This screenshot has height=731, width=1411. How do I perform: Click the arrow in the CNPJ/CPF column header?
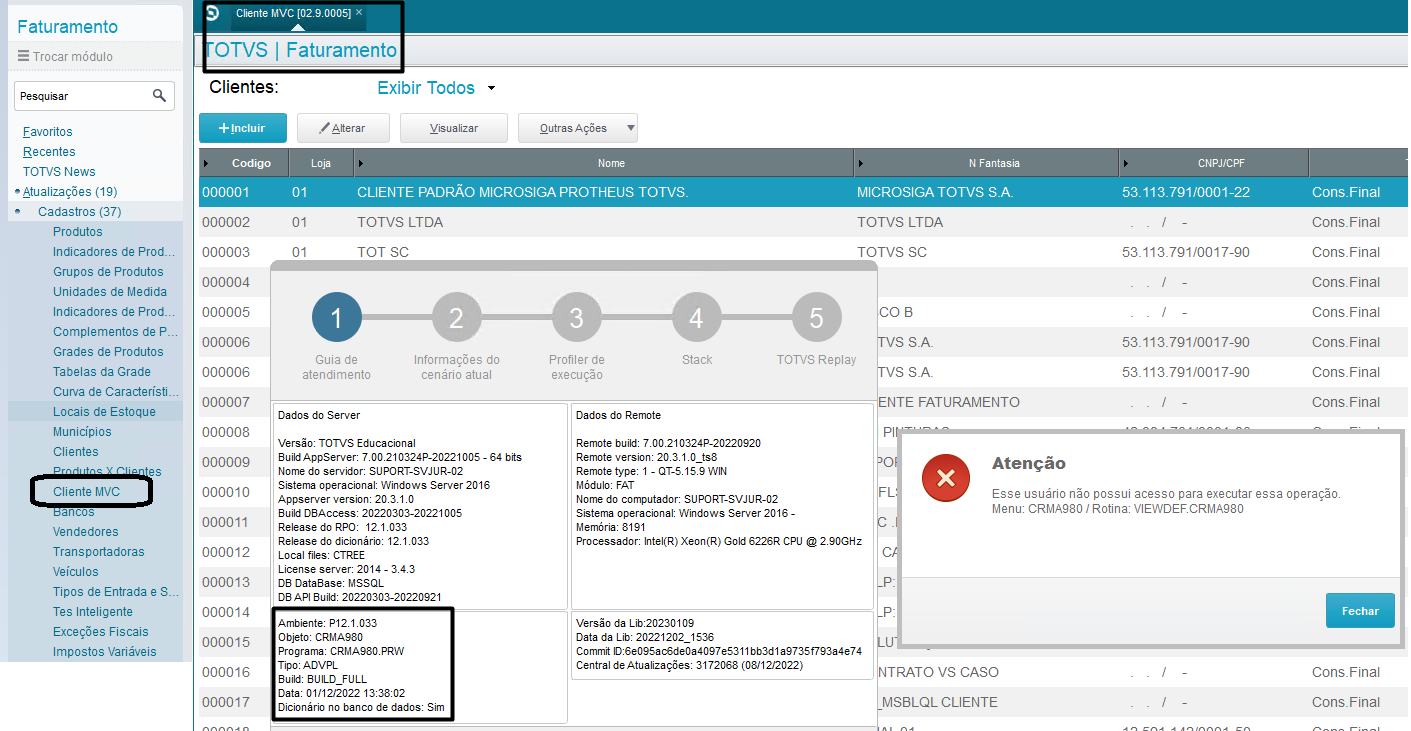tap(1125, 163)
